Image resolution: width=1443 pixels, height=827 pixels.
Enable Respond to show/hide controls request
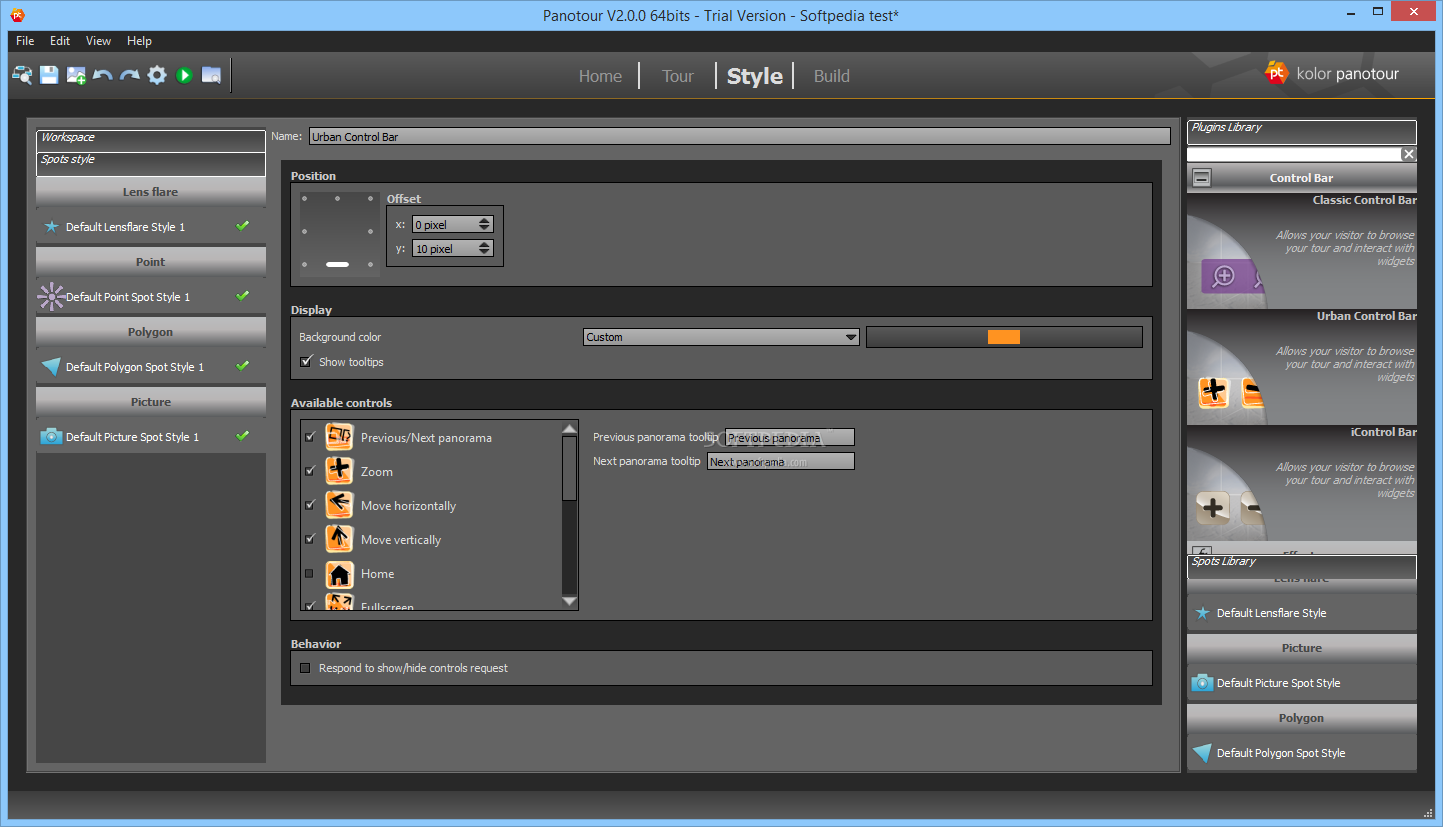point(306,668)
